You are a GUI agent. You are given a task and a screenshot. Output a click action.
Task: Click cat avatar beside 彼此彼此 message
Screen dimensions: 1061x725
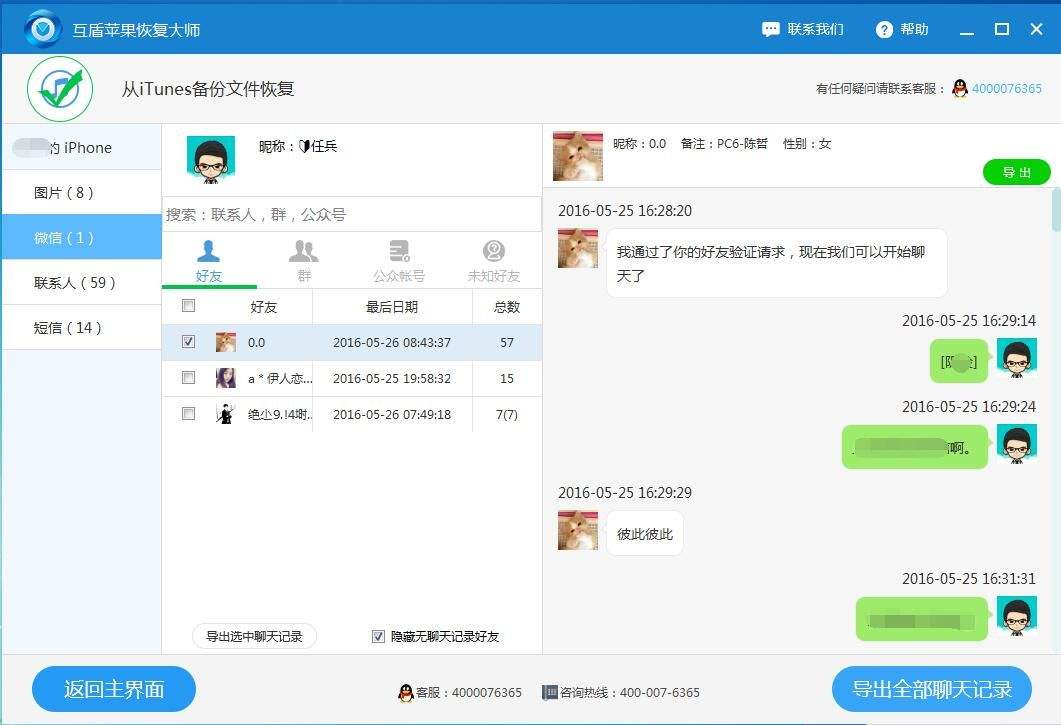[x=578, y=530]
